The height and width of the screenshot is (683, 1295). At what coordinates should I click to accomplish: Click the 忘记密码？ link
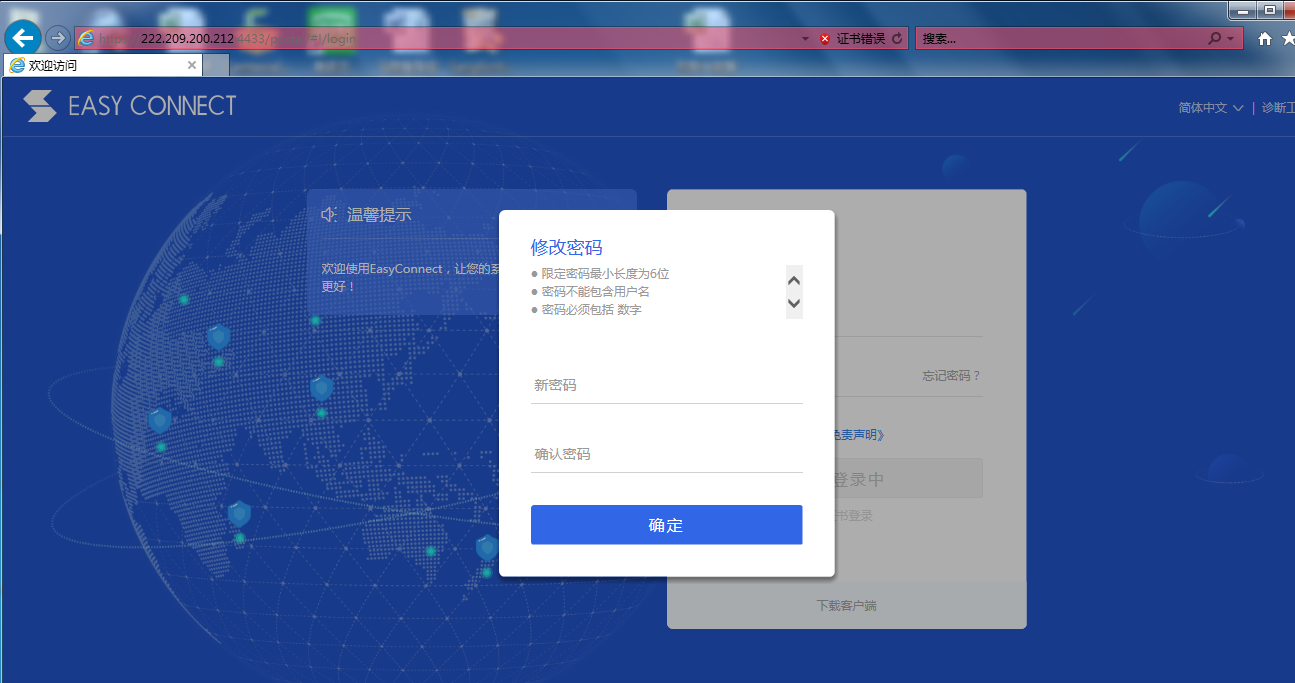click(952, 376)
